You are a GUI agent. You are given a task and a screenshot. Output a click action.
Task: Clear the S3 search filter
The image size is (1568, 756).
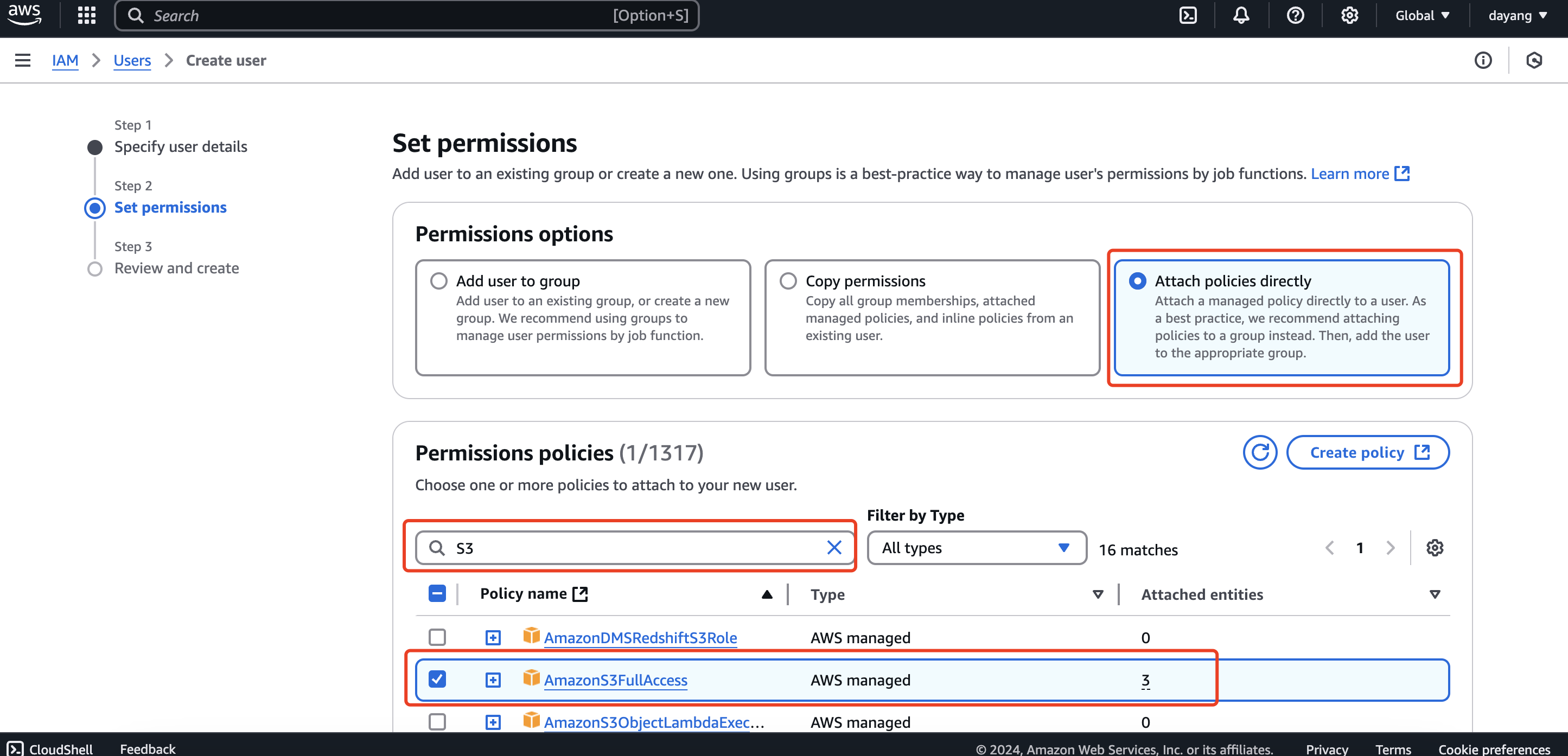(834, 547)
